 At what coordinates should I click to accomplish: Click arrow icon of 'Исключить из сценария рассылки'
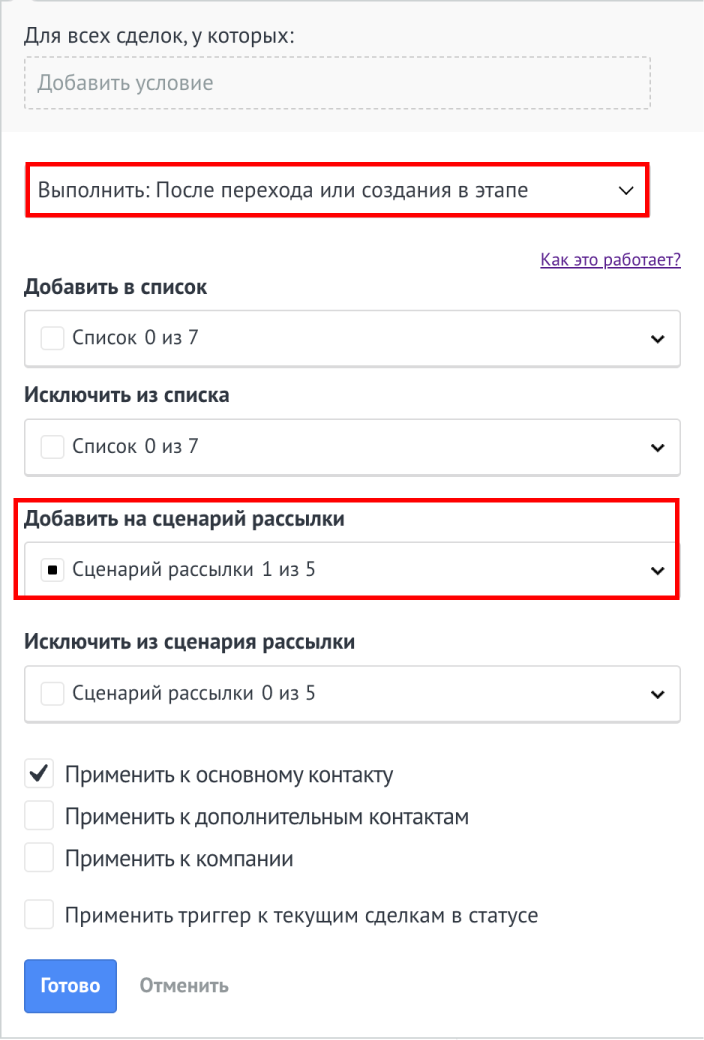click(x=657, y=694)
